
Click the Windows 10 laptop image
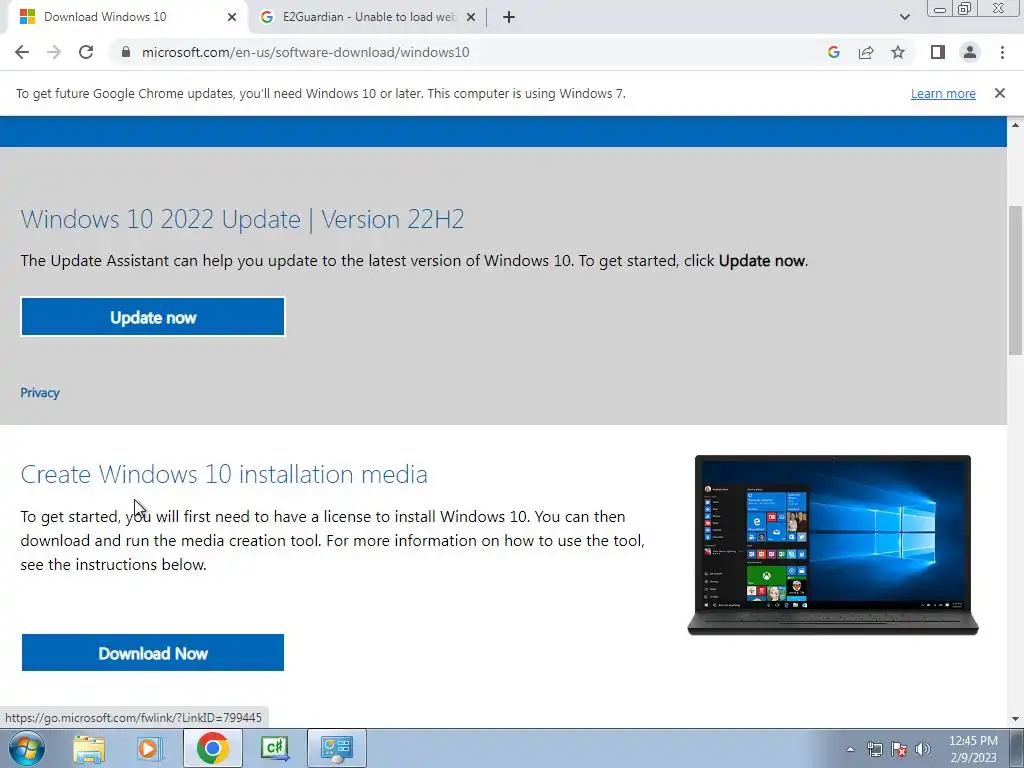833,545
